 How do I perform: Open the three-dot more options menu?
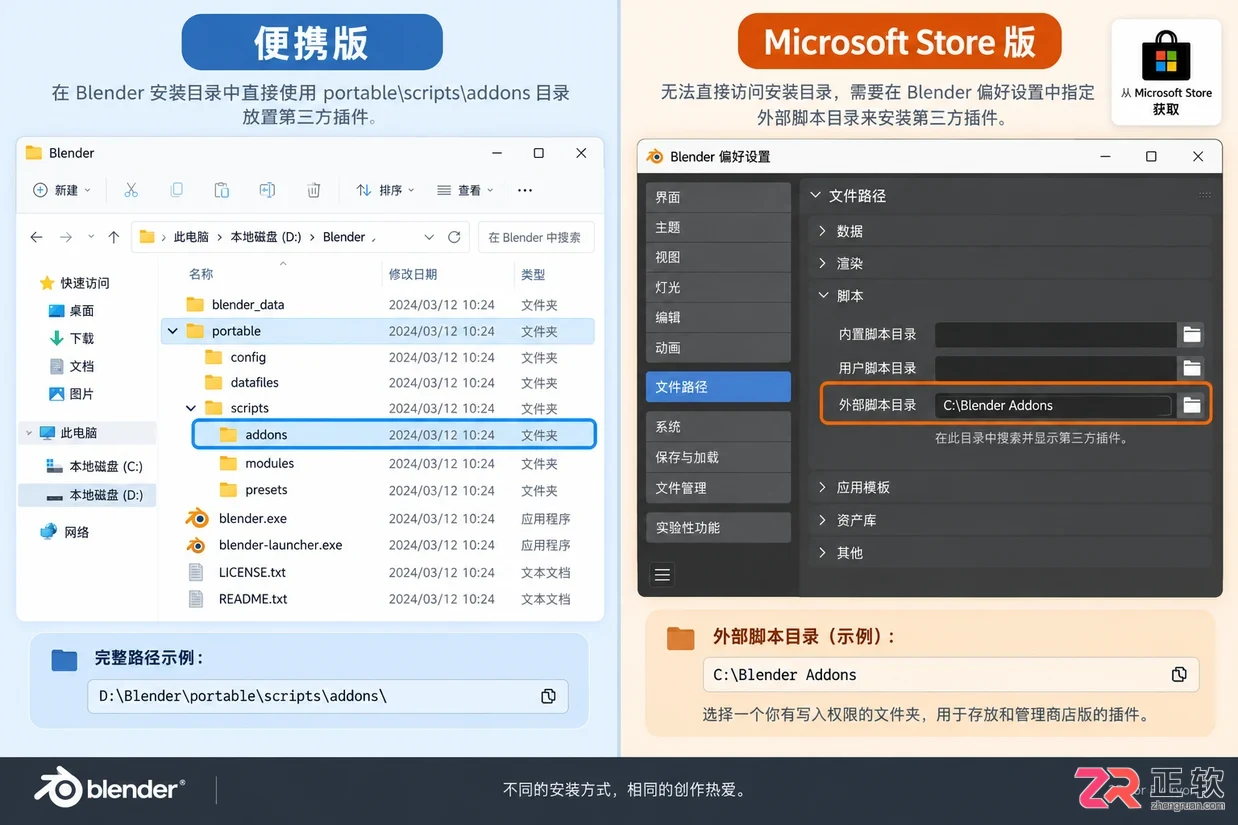[x=525, y=190]
